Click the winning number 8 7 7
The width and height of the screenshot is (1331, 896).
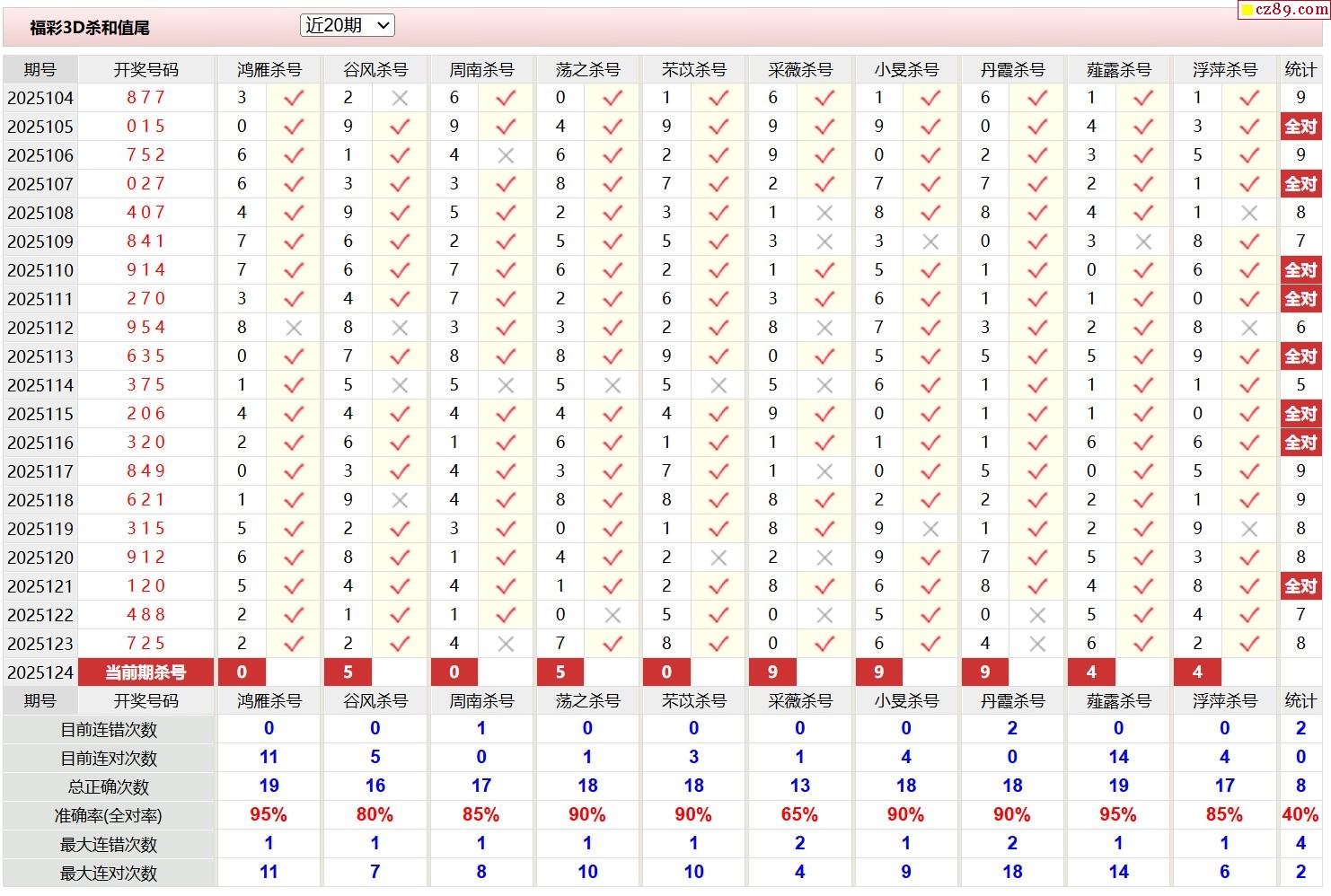pos(145,97)
